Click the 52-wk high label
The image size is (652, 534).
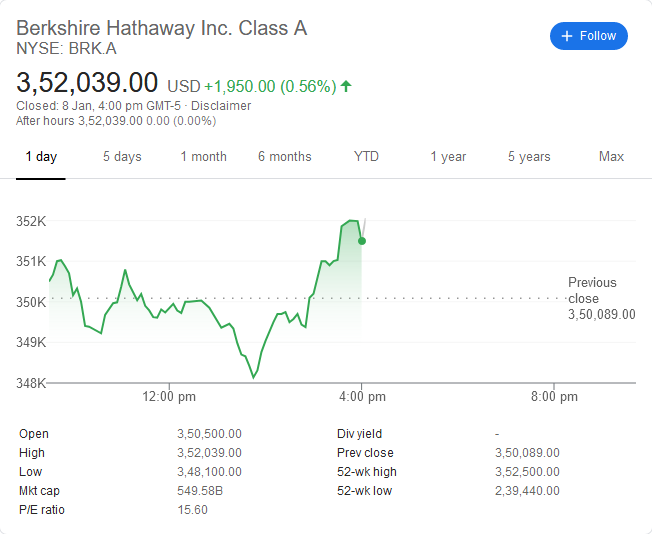tap(367, 472)
